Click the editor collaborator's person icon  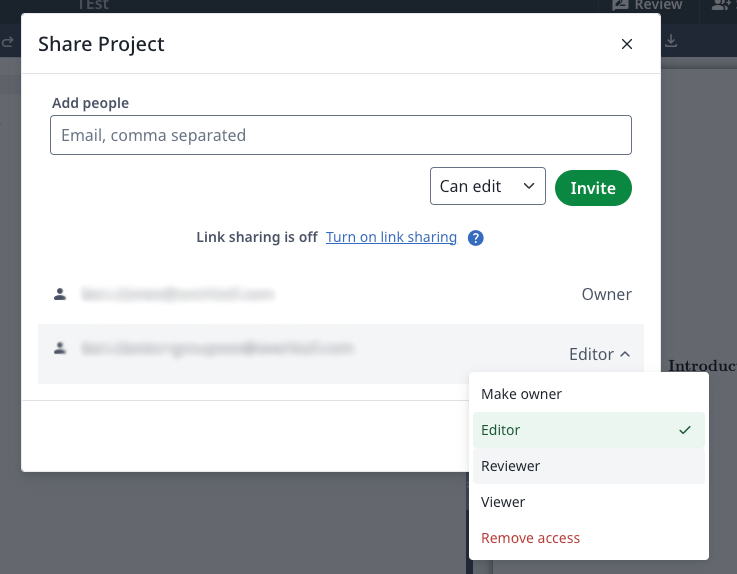[60, 348]
